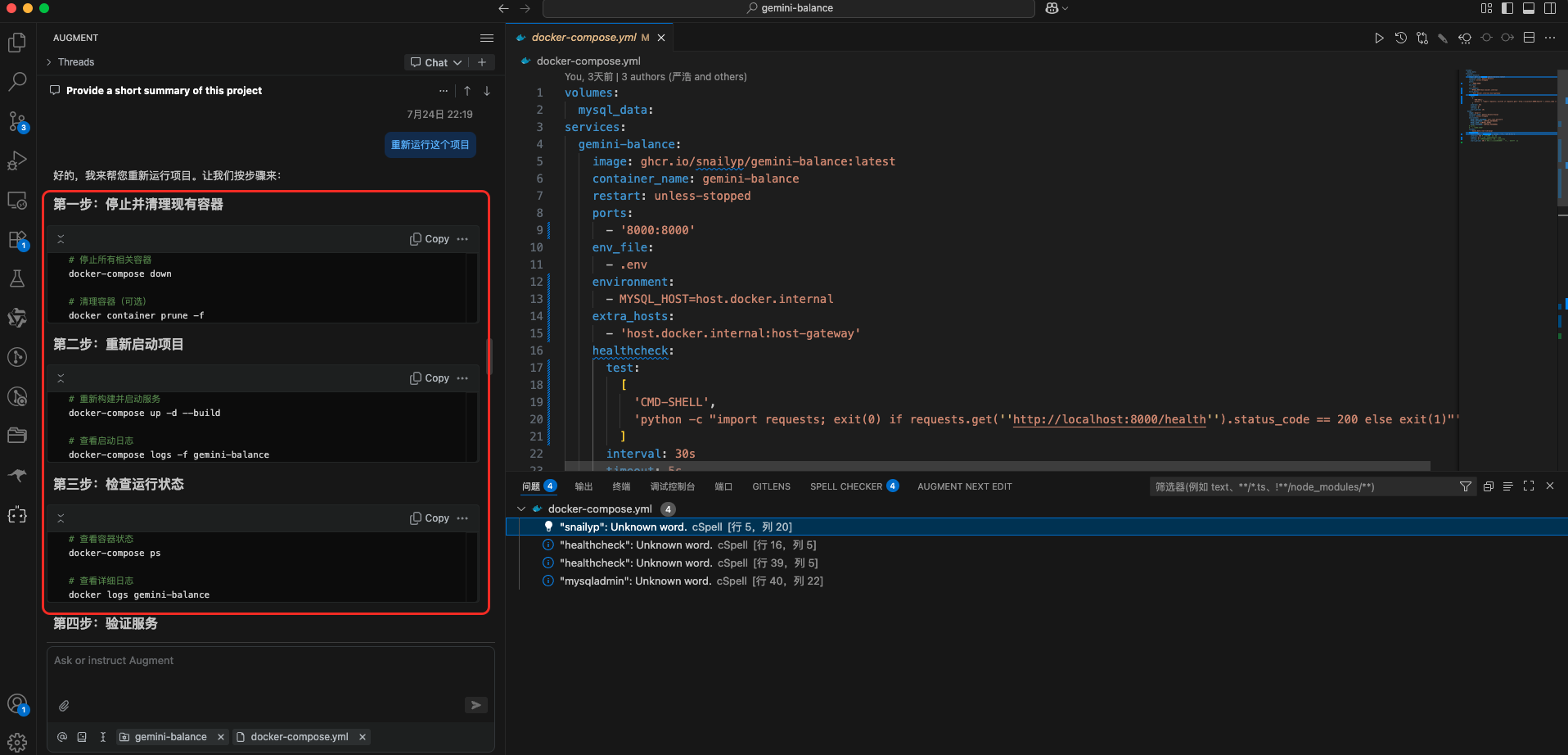Click the gemini-balance title search box
The image size is (1568, 755).
789,8
